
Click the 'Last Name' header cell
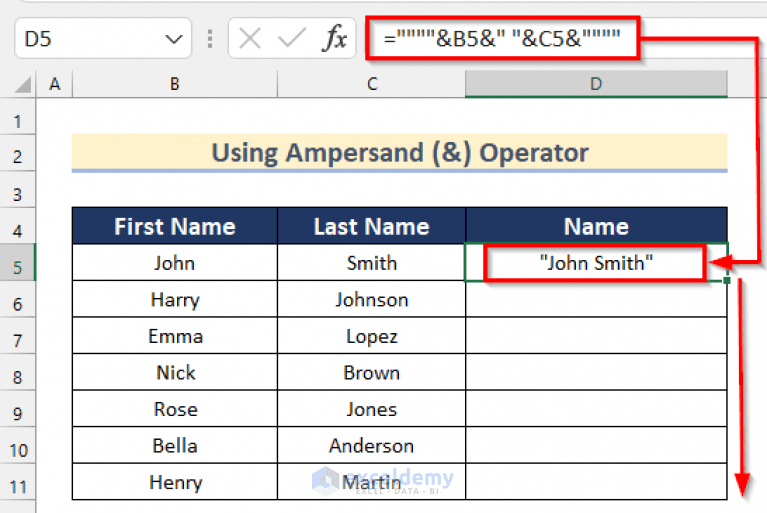pyautogui.click(x=372, y=226)
